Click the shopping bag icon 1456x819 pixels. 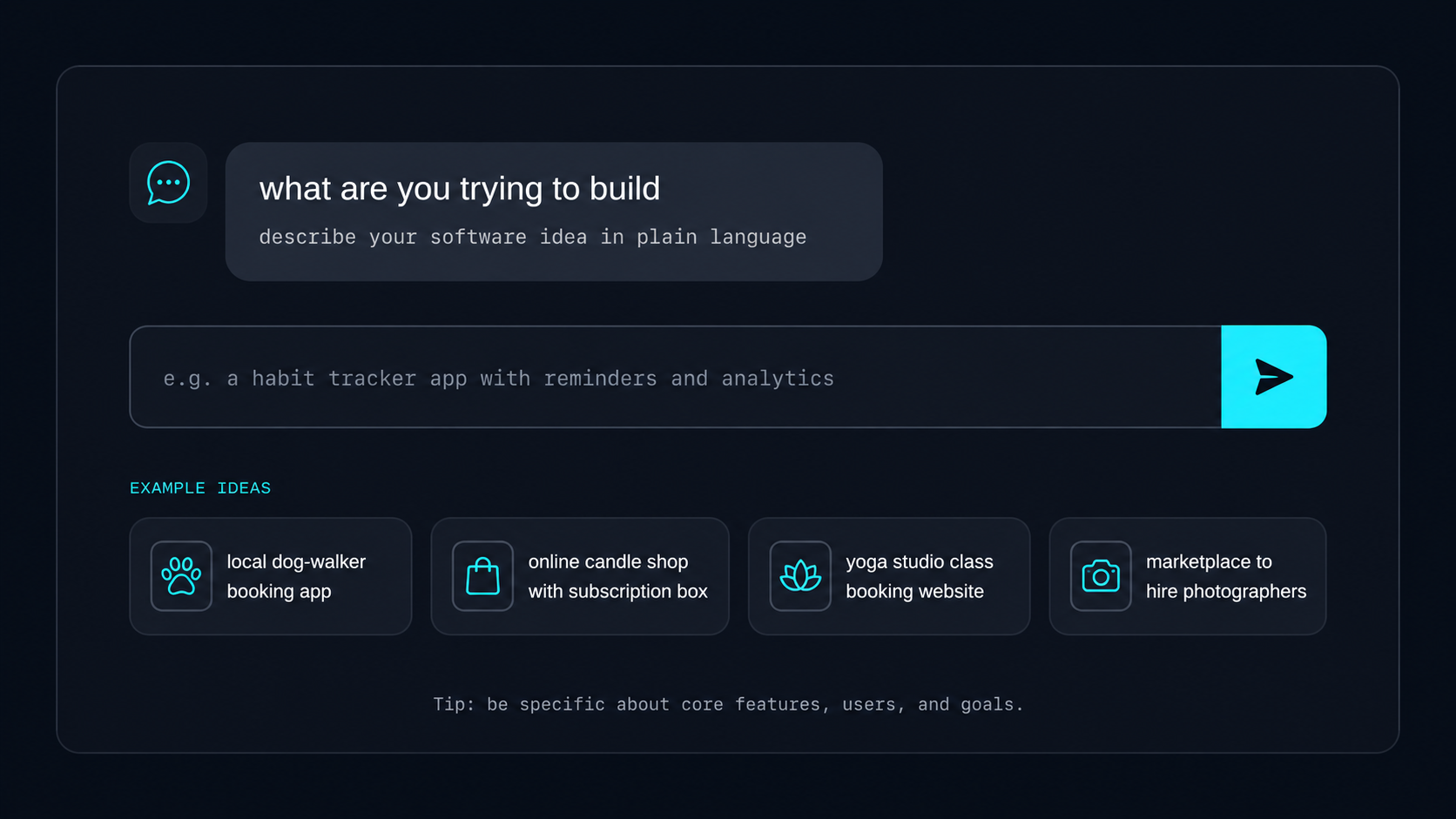tap(482, 576)
